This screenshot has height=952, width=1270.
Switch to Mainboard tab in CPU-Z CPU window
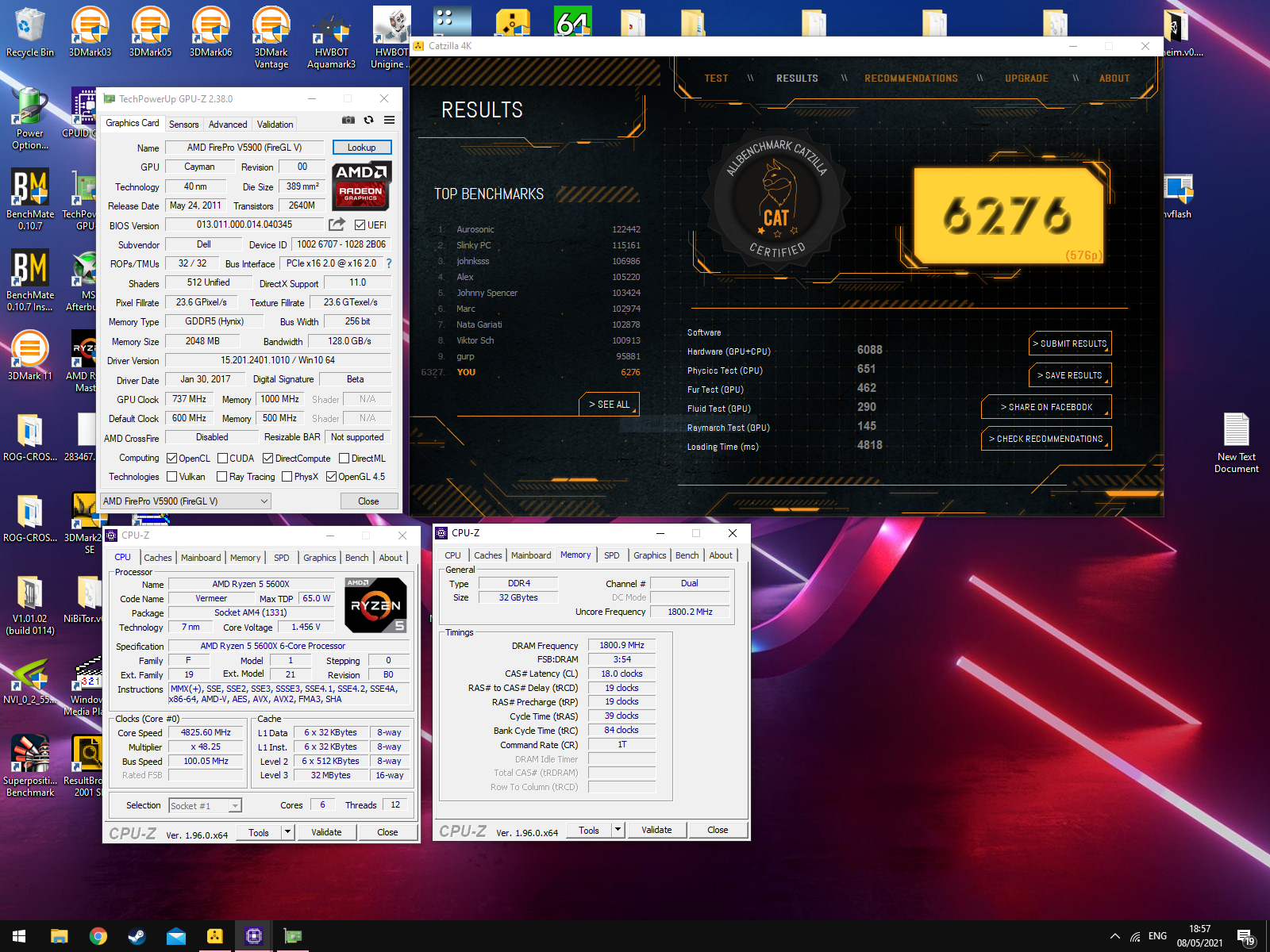201,558
